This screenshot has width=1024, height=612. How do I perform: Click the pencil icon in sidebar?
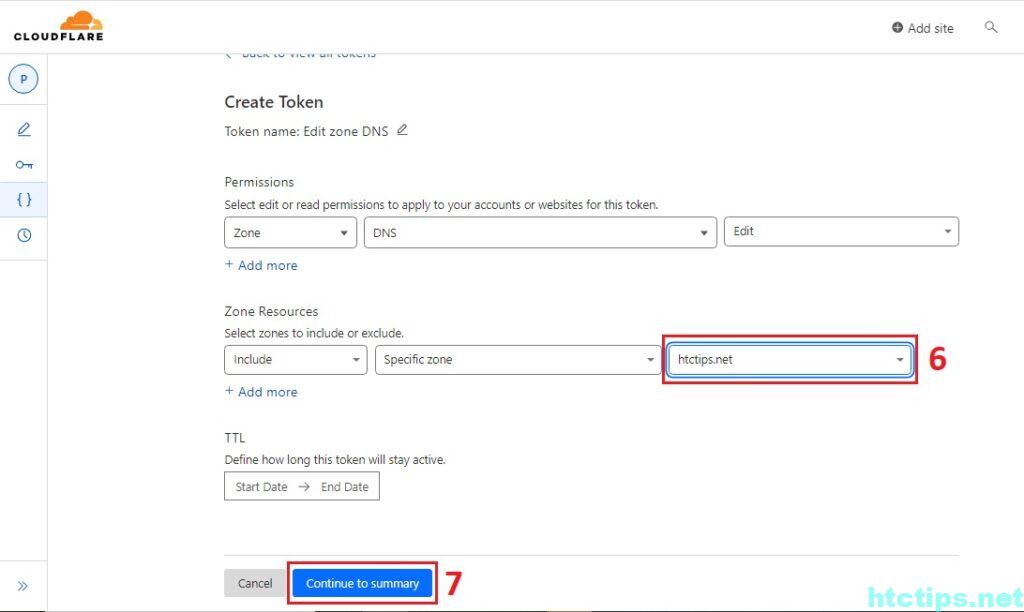[x=24, y=129]
